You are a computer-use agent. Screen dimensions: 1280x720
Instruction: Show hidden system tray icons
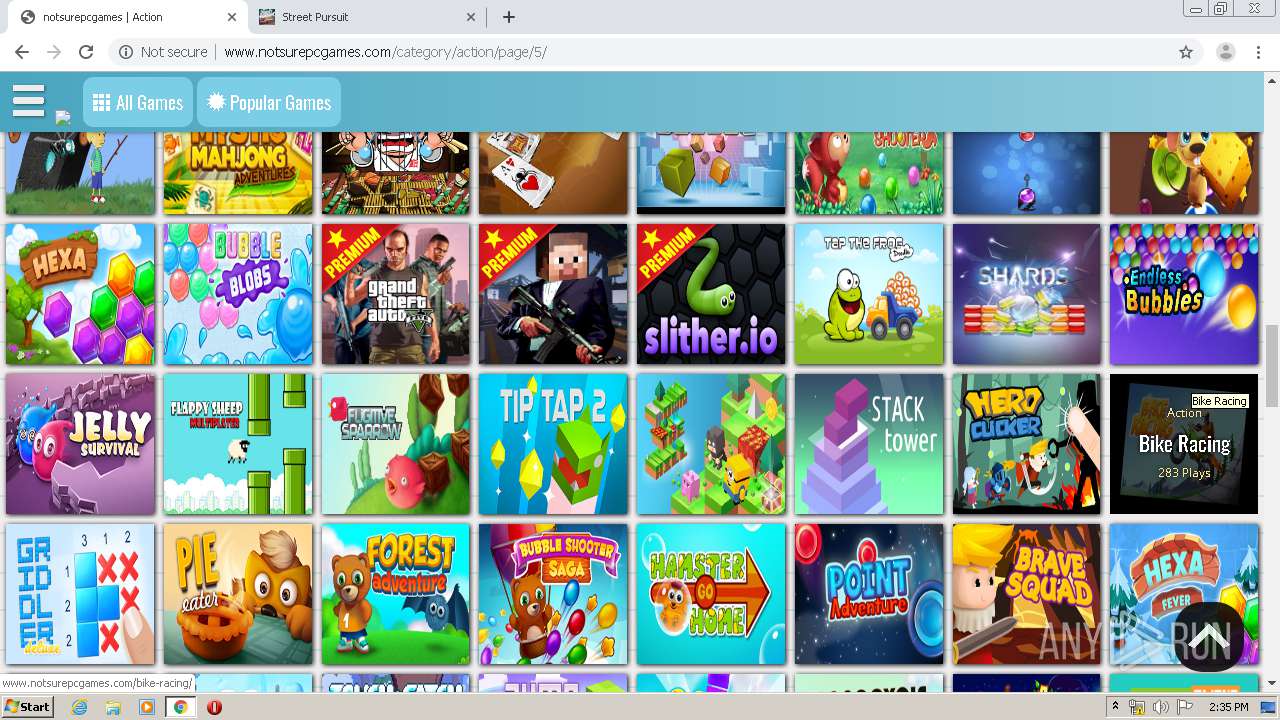coord(1116,707)
